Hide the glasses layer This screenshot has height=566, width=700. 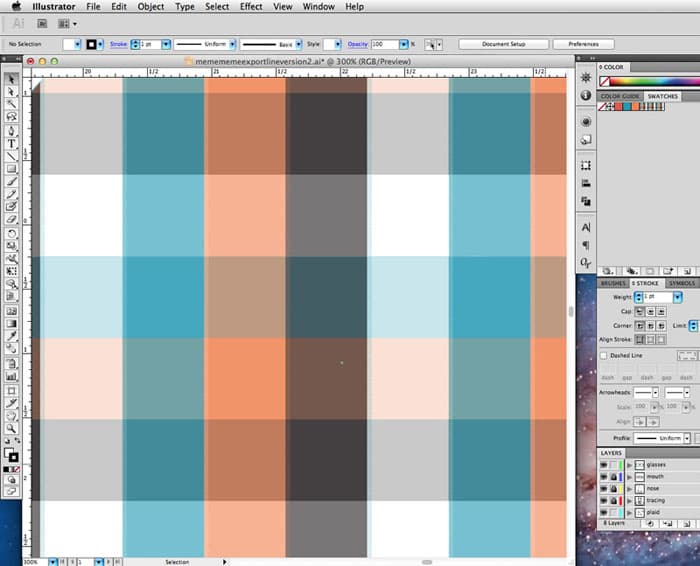[604, 465]
